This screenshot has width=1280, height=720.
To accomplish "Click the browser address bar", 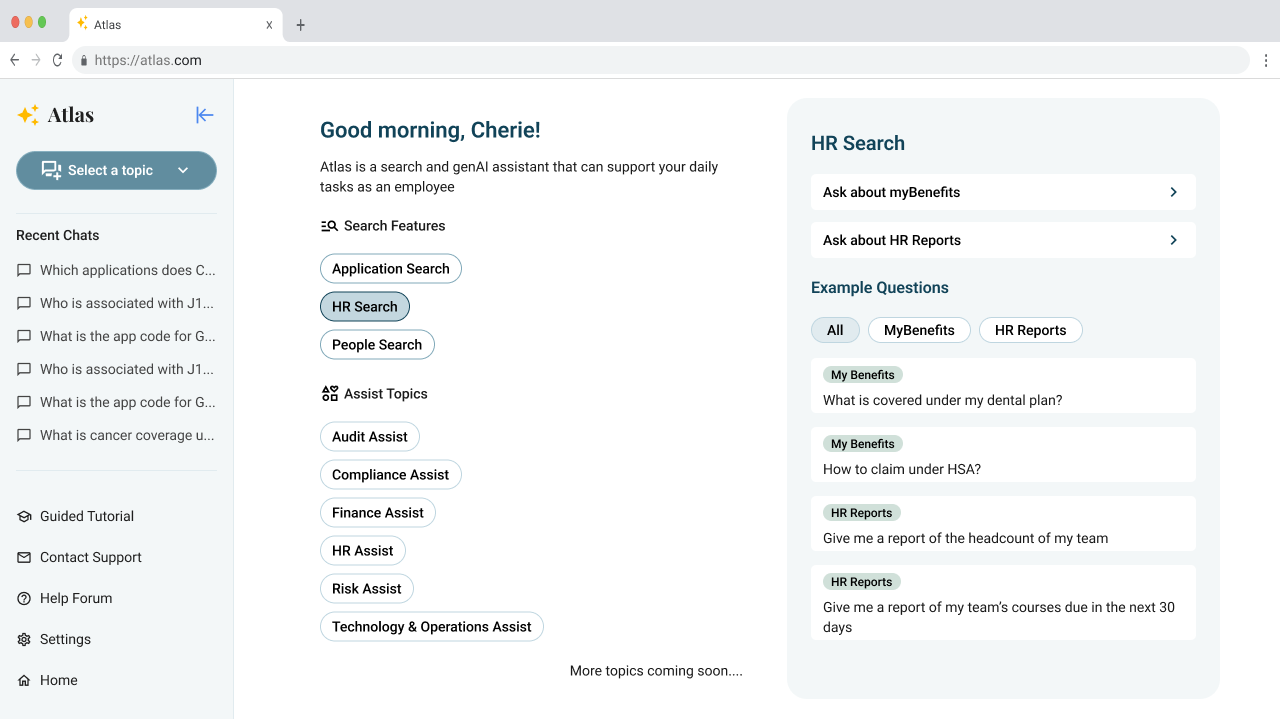I will point(660,60).
